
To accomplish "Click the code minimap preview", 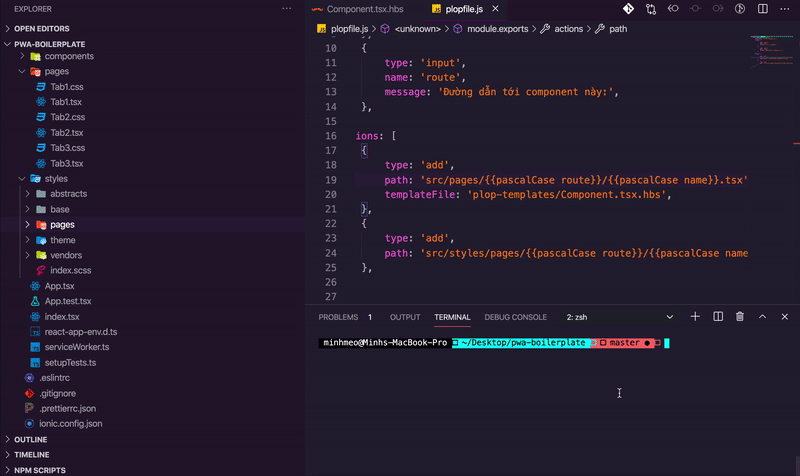I will 771,51.
